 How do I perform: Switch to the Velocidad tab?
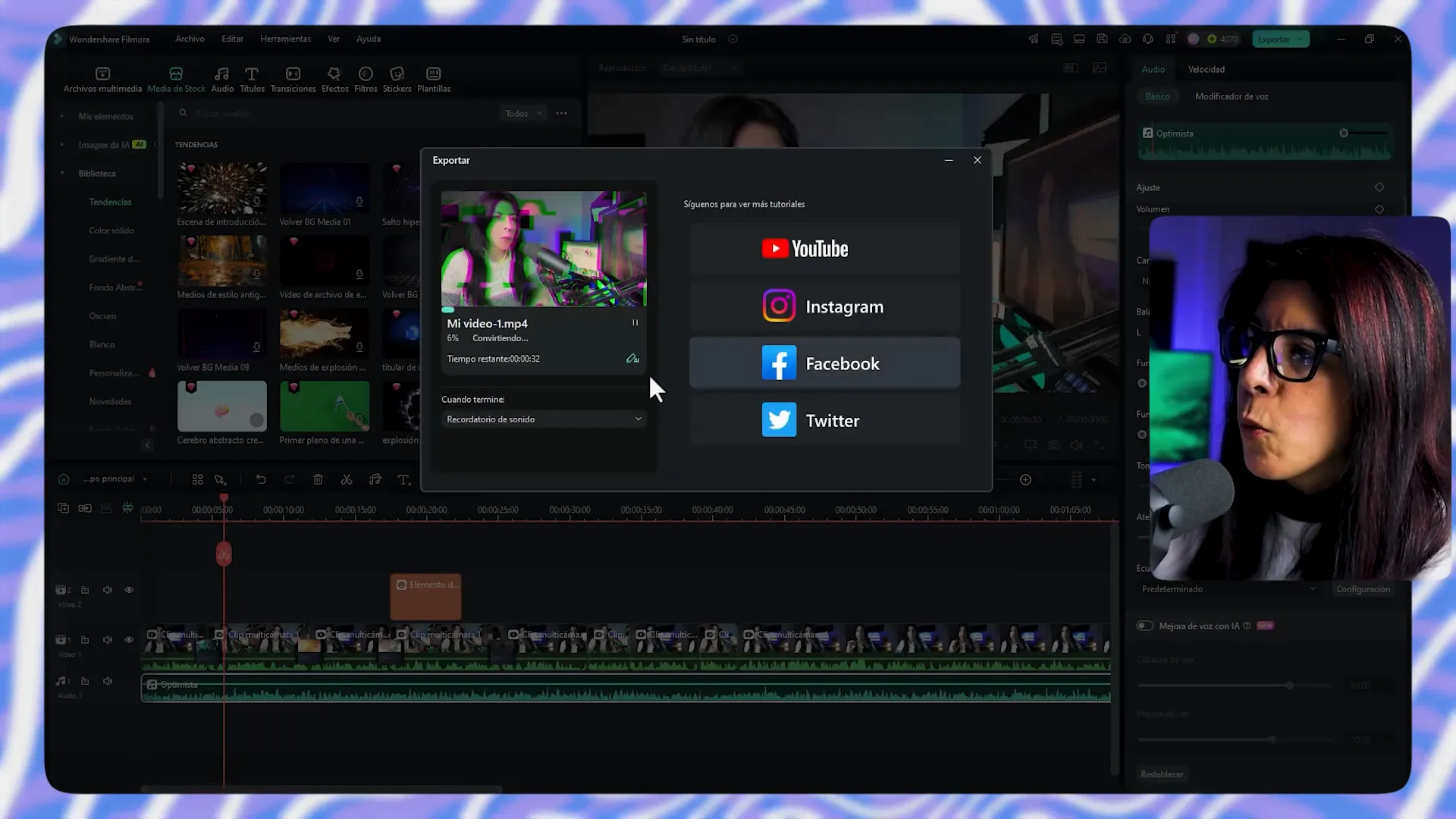pyautogui.click(x=1206, y=69)
